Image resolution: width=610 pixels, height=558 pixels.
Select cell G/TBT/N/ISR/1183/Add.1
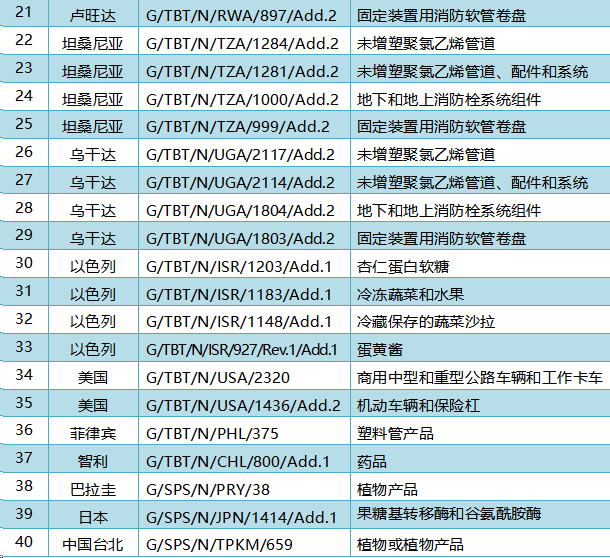pyautogui.click(x=244, y=291)
